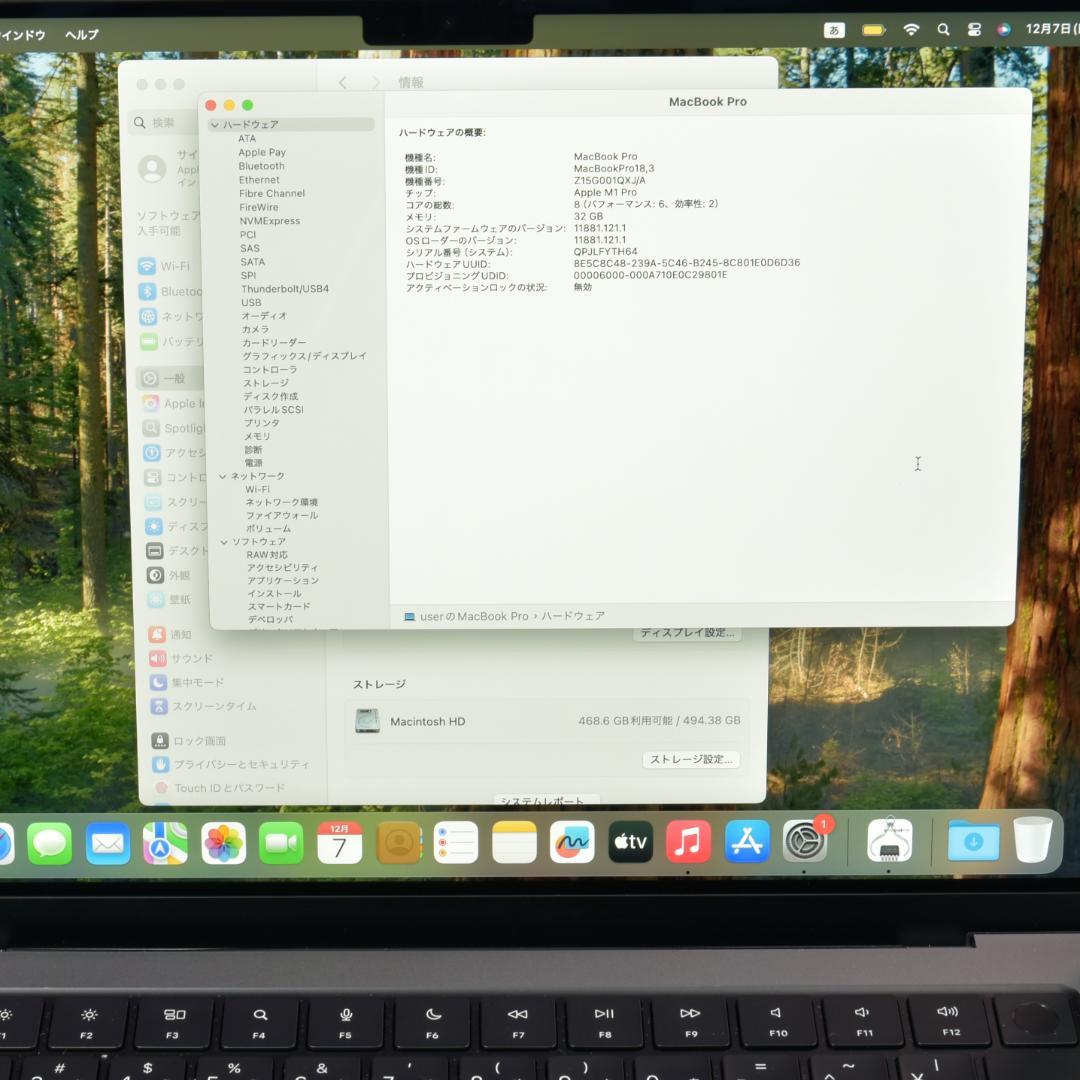This screenshot has height=1080, width=1080.
Task: Open ロック画面 settings in sidebar
Action: (199, 741)
